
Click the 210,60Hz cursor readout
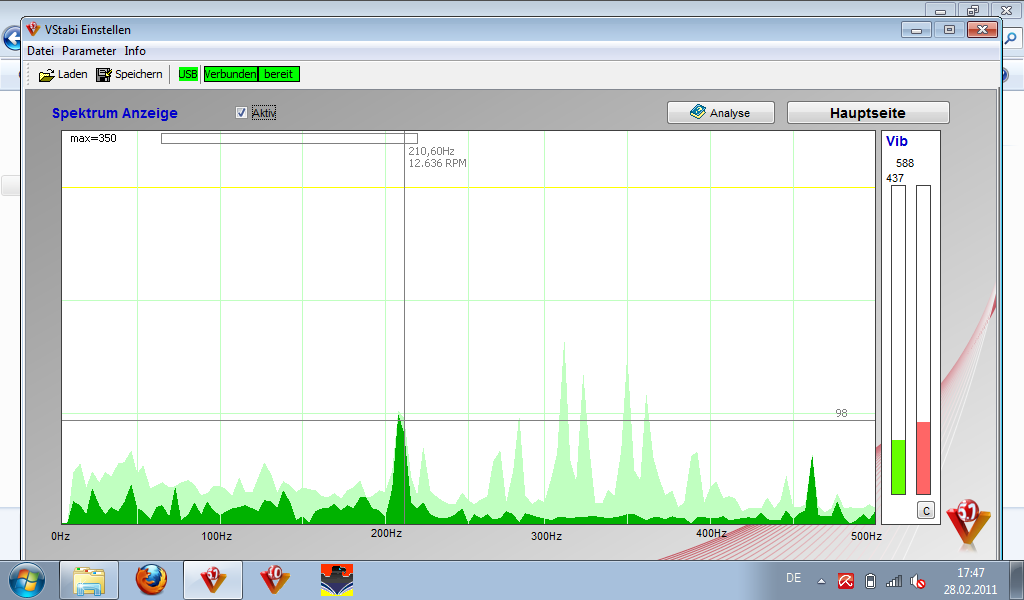431,151
